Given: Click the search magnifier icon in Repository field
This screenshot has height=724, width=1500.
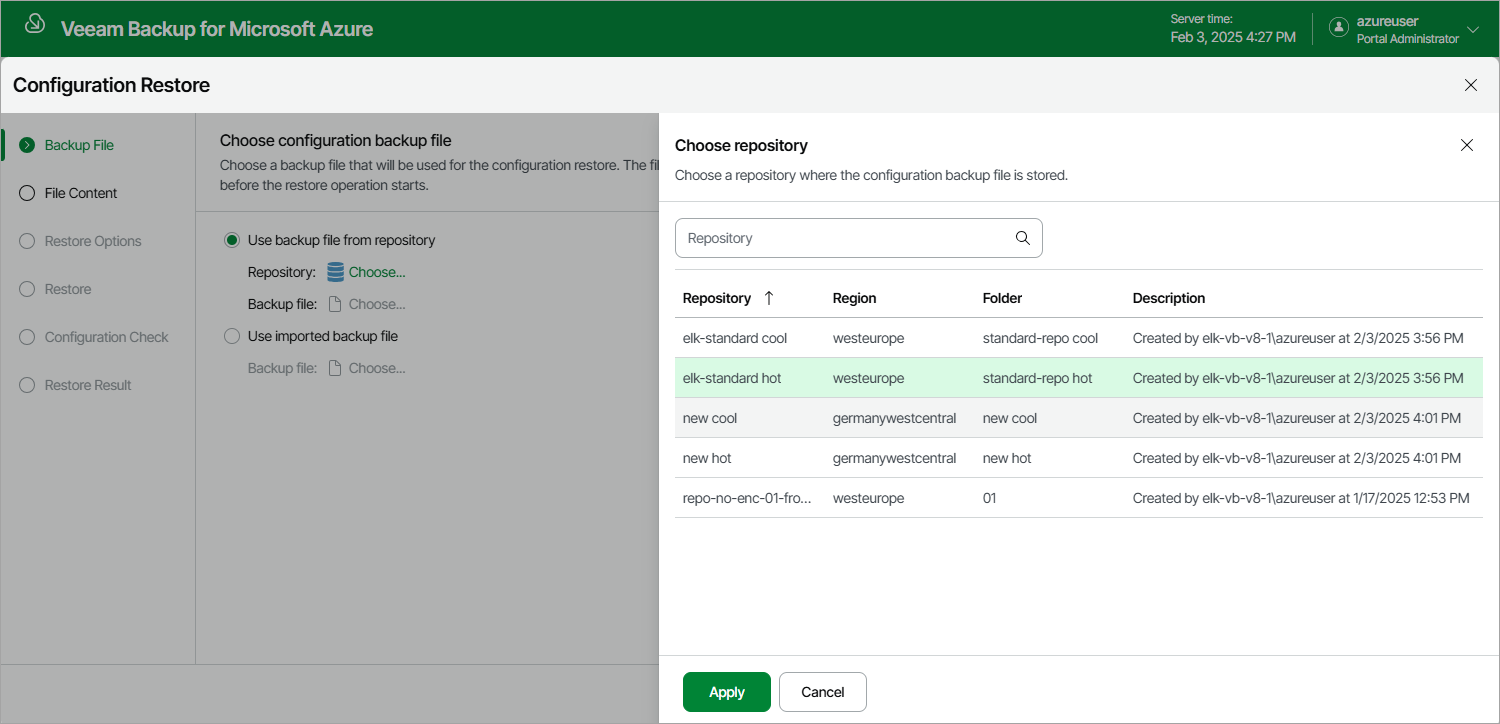Looking at the screenshot, I should tap(1022, 238).
